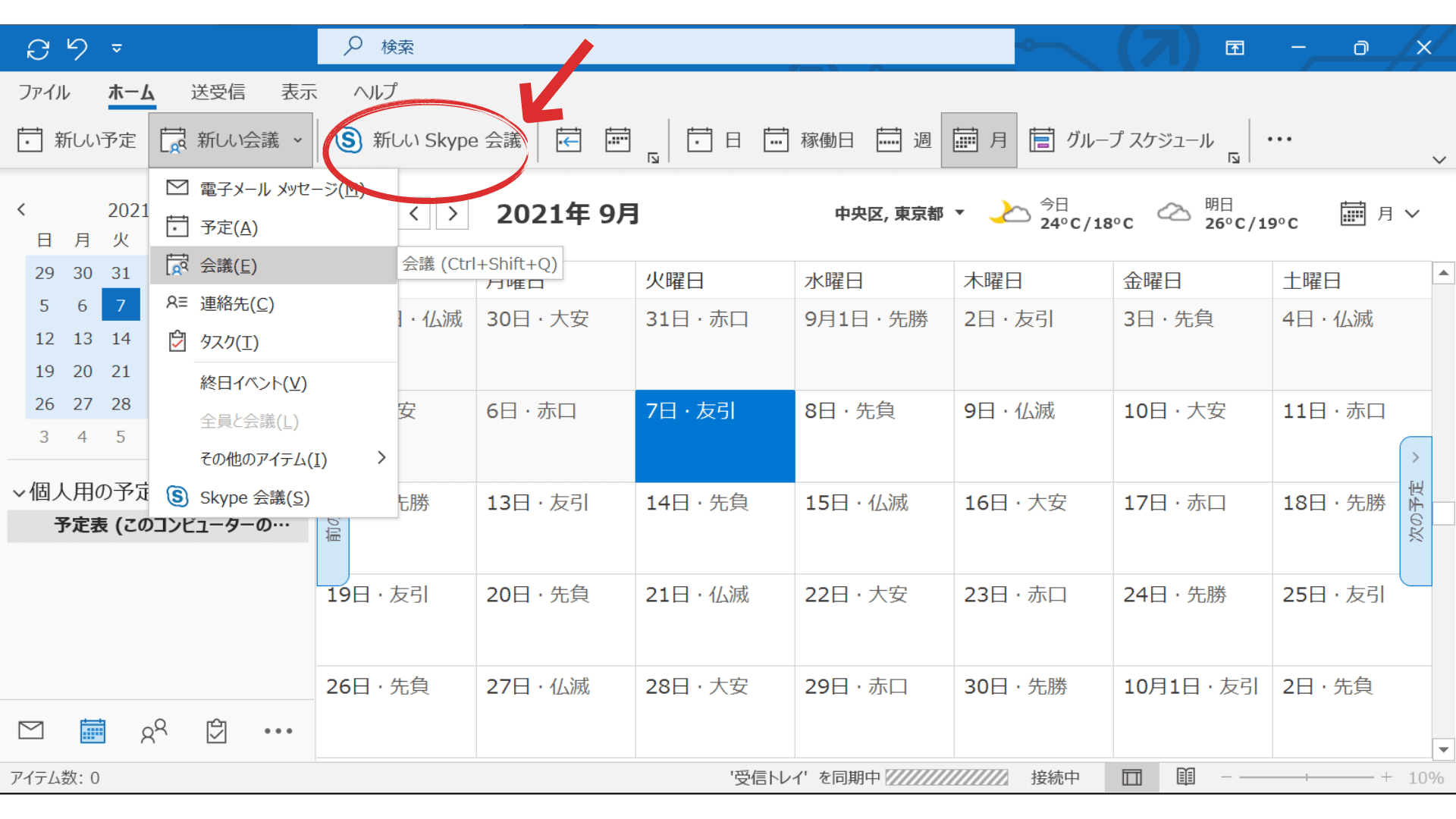This screenshot has width=1456, height=819.
Task: Open the People view icon
Action: (x=154, y=730)
